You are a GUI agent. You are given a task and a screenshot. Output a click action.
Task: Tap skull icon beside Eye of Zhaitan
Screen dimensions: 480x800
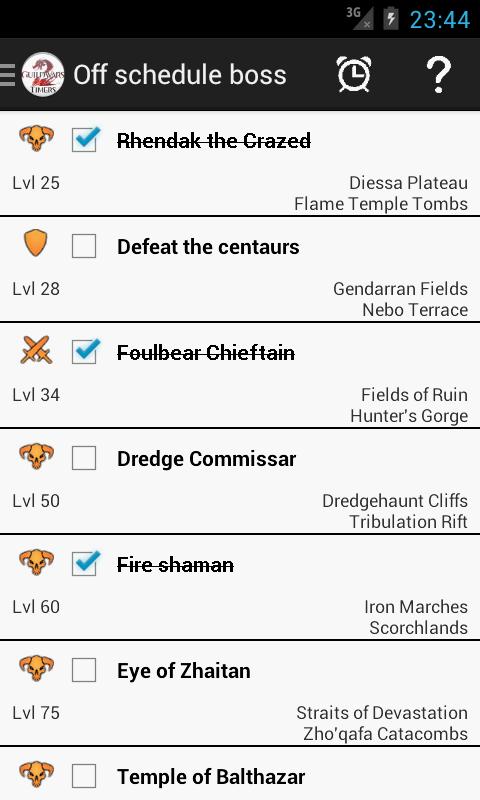coord(36,668)
